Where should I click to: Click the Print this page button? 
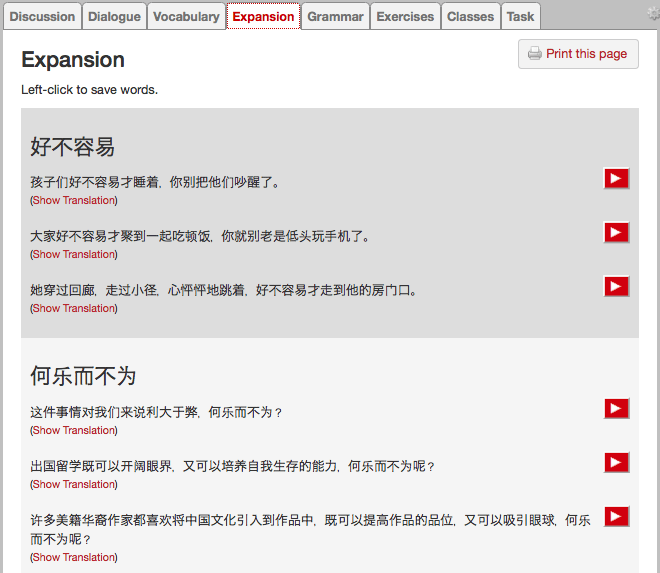pyautogui.click(x=578, y=54)
